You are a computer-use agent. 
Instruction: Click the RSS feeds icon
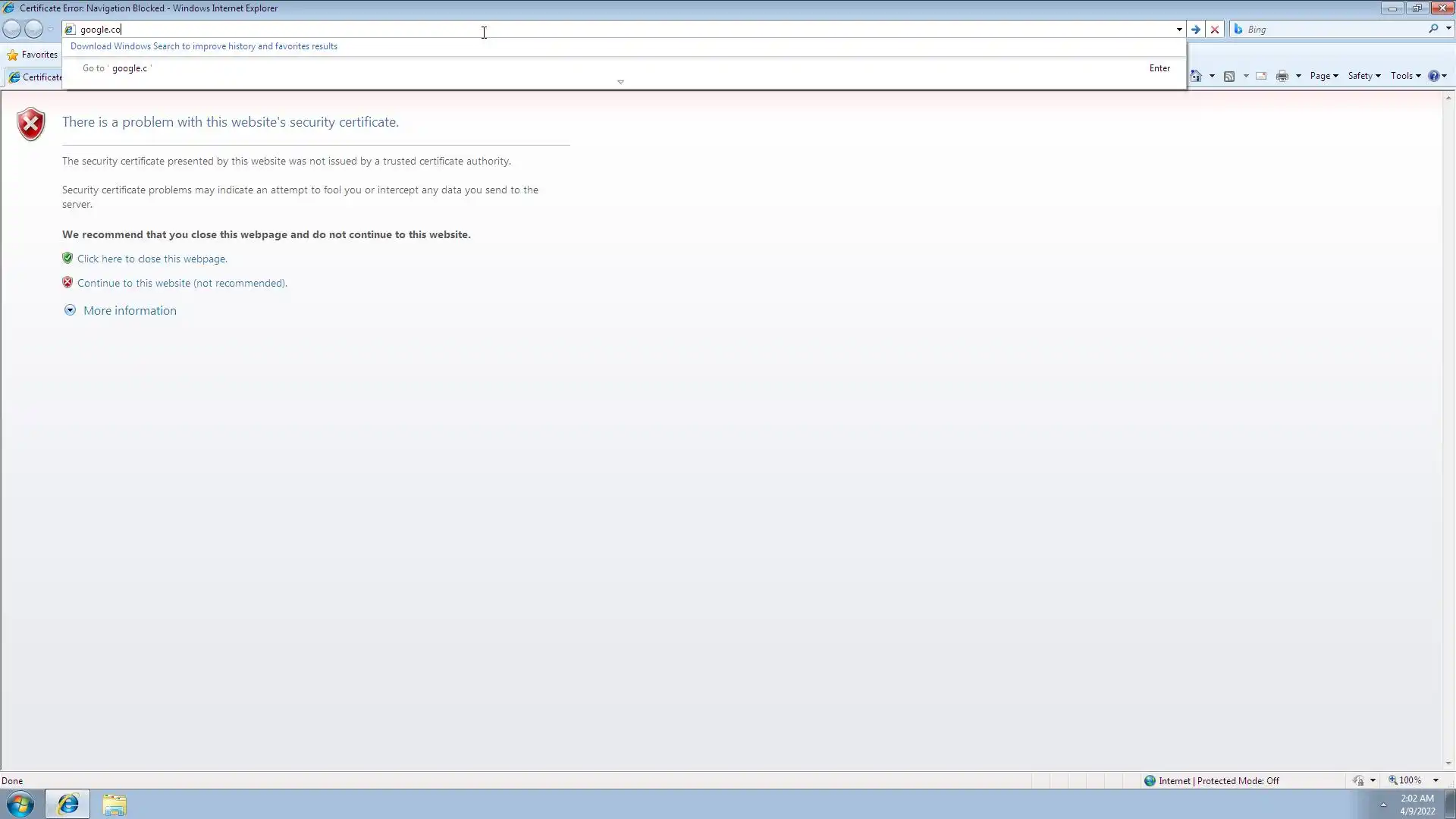pyautogui.click(x=1229, y=76)
